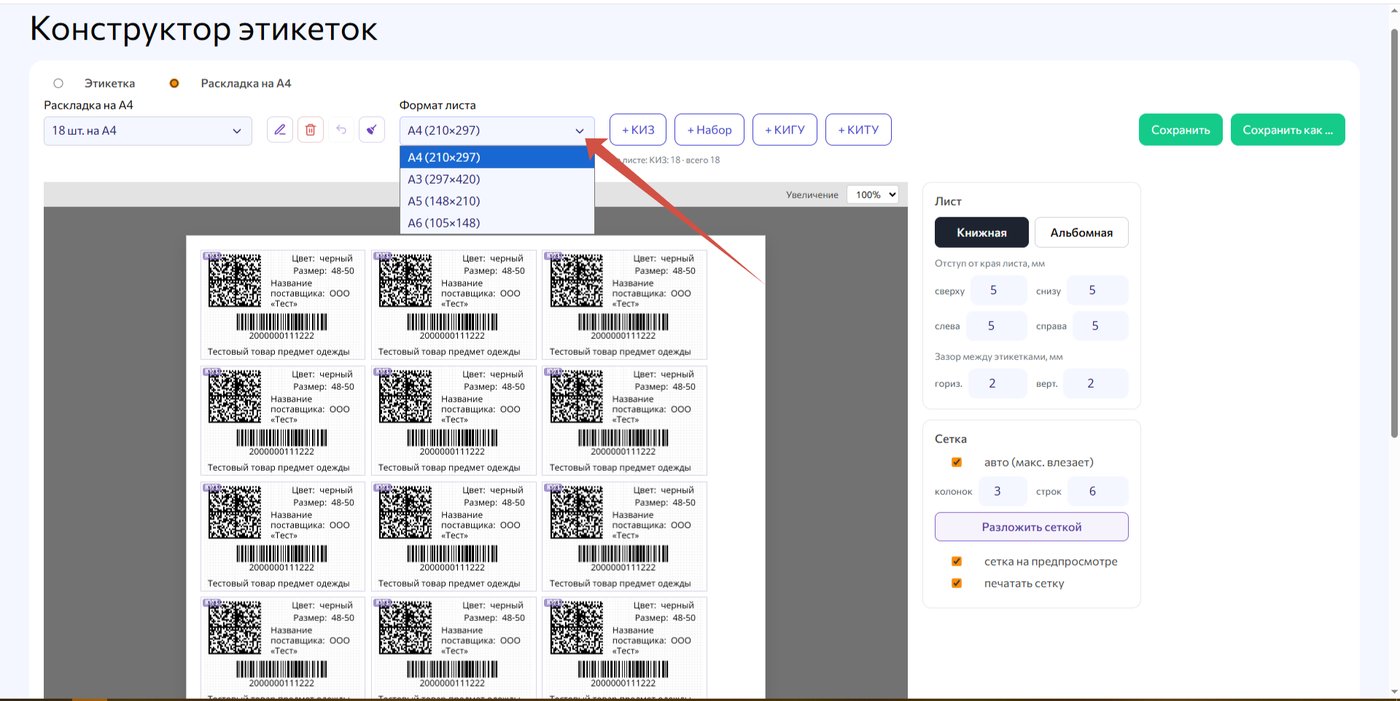1400x701 pixels.
Task: Uncheck сетка на предпросмотре checkbox
Action: [957, 561]
